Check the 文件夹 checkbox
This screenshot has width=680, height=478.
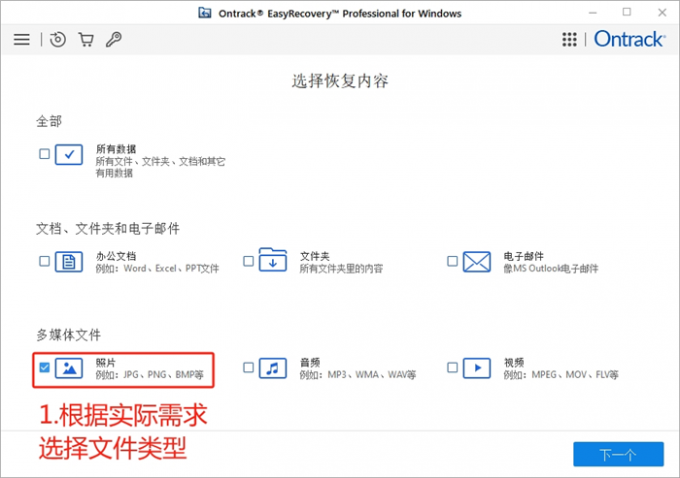pyautogui.click(x=248, y=261)
